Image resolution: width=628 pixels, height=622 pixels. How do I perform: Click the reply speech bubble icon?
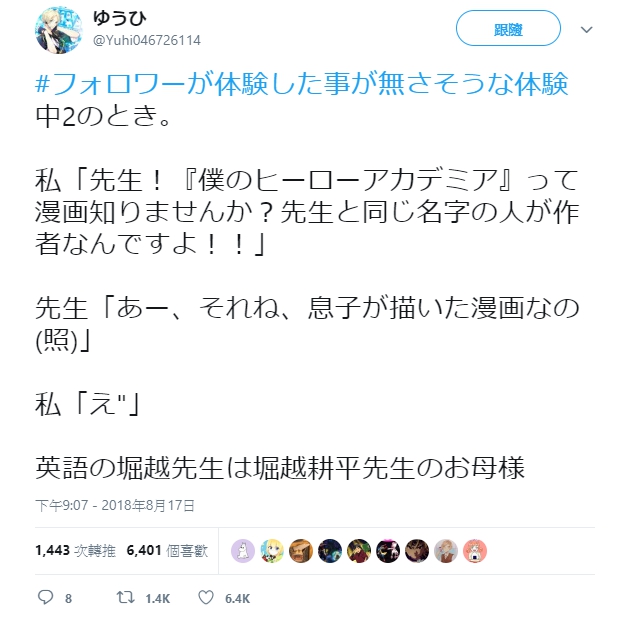pos(45,597)
